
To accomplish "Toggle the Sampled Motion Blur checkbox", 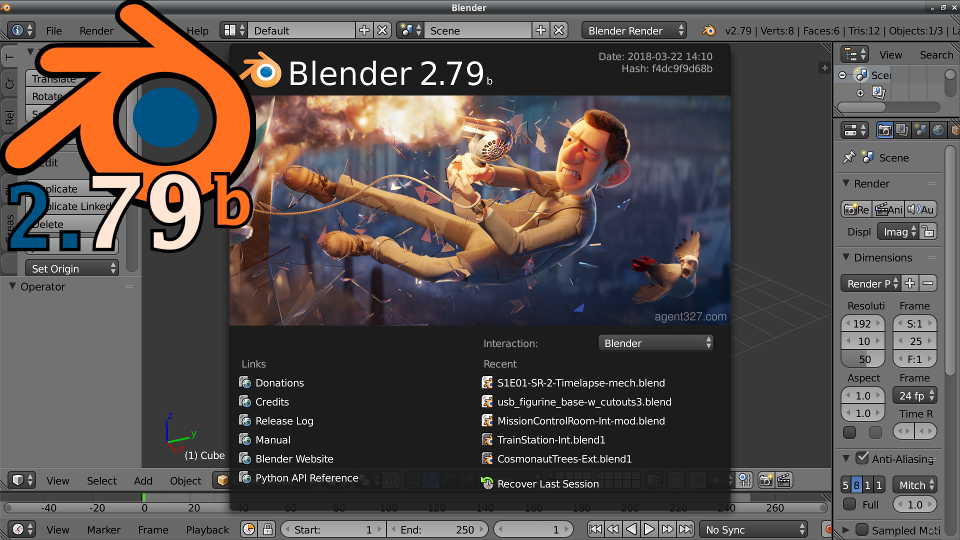I will pyautogui.click(x=862, y=530).
